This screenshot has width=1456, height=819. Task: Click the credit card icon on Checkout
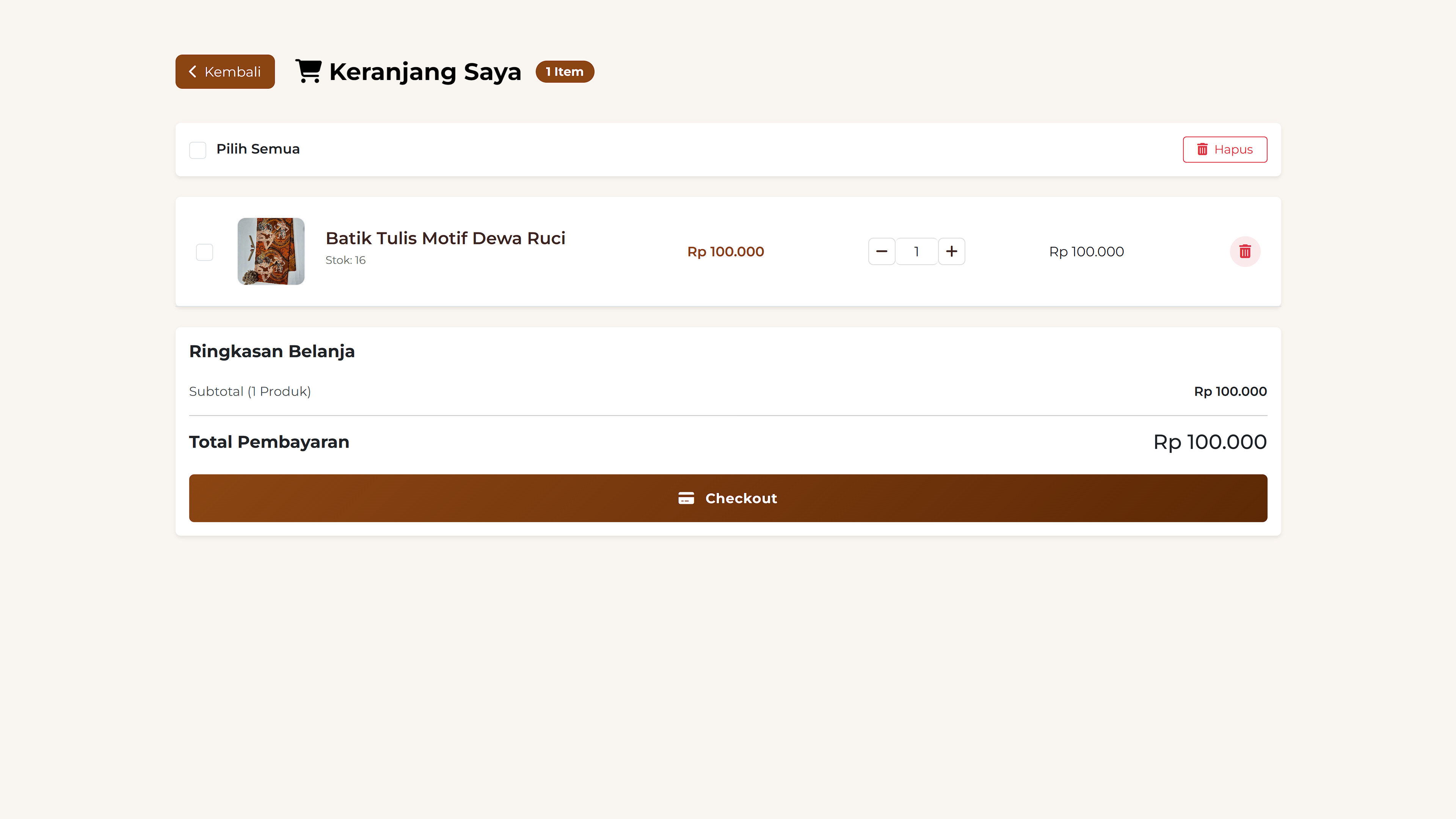pos(686,498)
